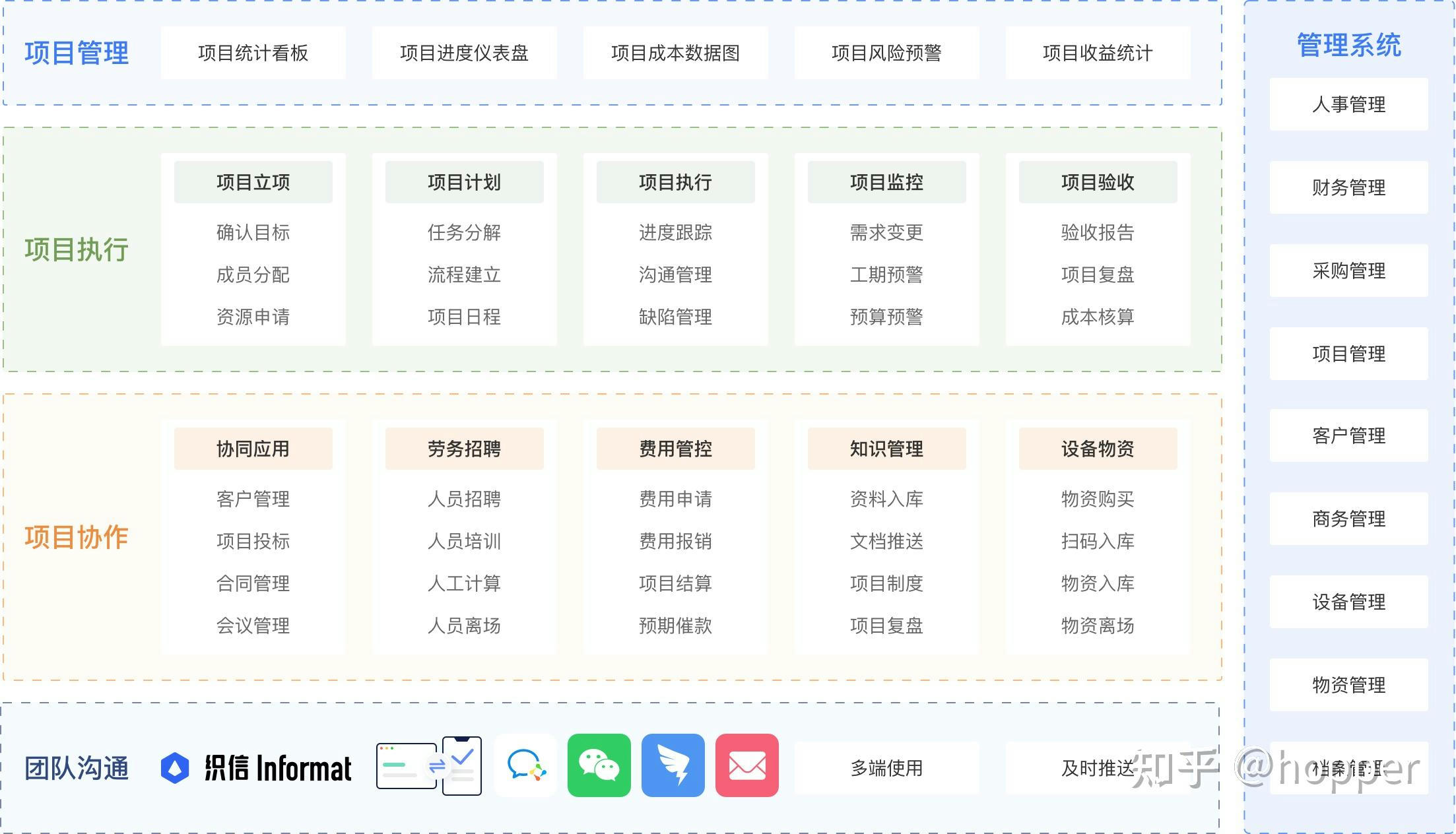Click the multi-device sync illustration icon
This screenshot has height=834, width=1456.
(429, 766)
